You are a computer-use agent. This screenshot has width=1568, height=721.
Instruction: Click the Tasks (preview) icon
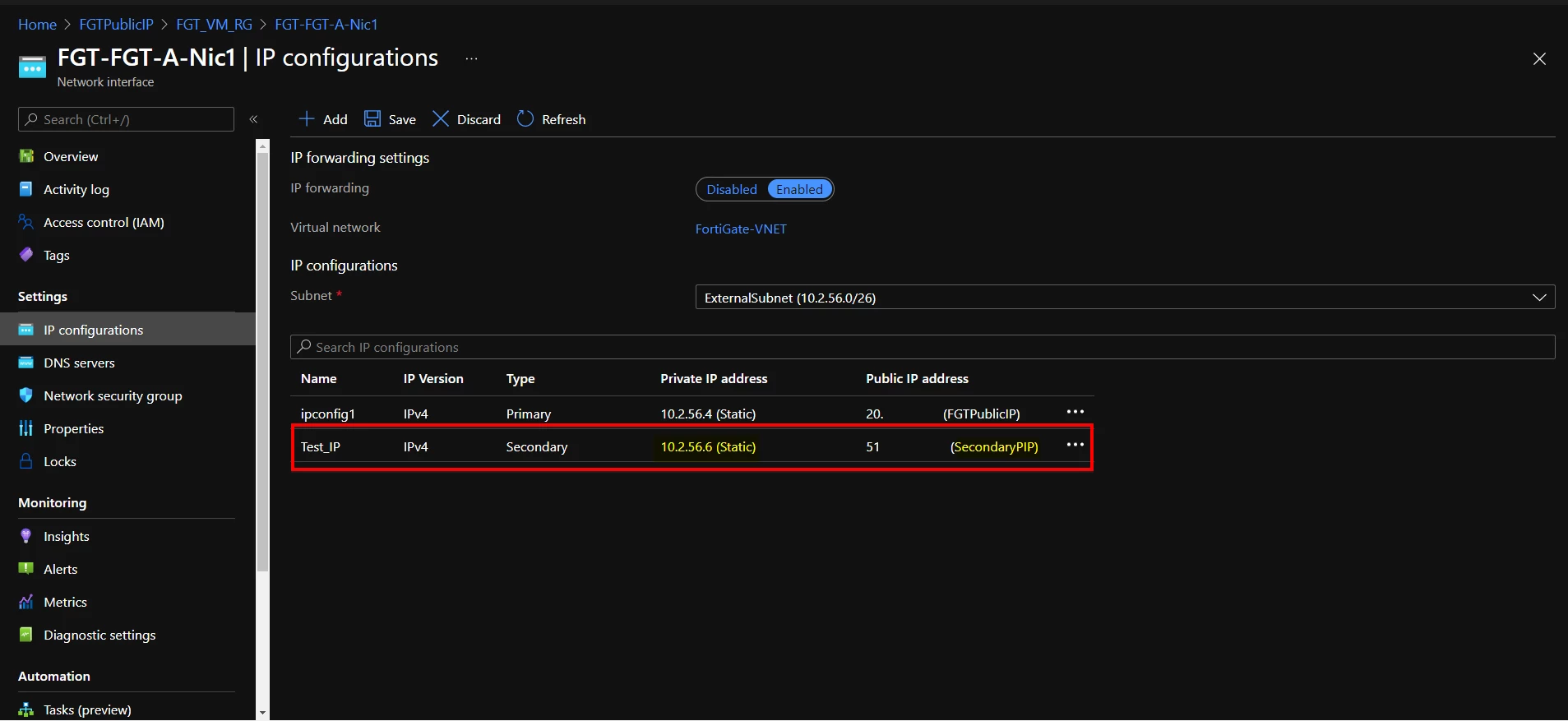click(26, 709)
